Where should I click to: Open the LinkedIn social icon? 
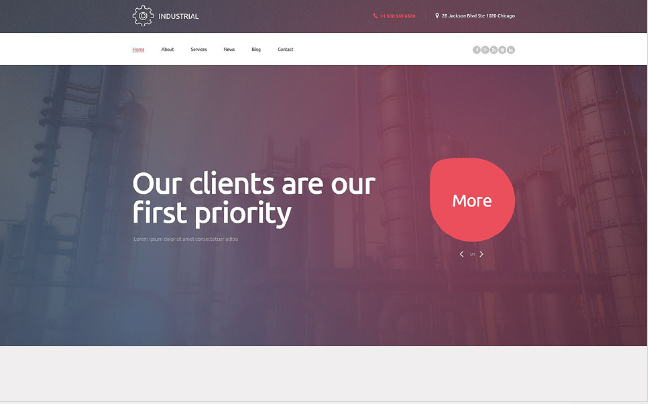(x=511, y=50)
